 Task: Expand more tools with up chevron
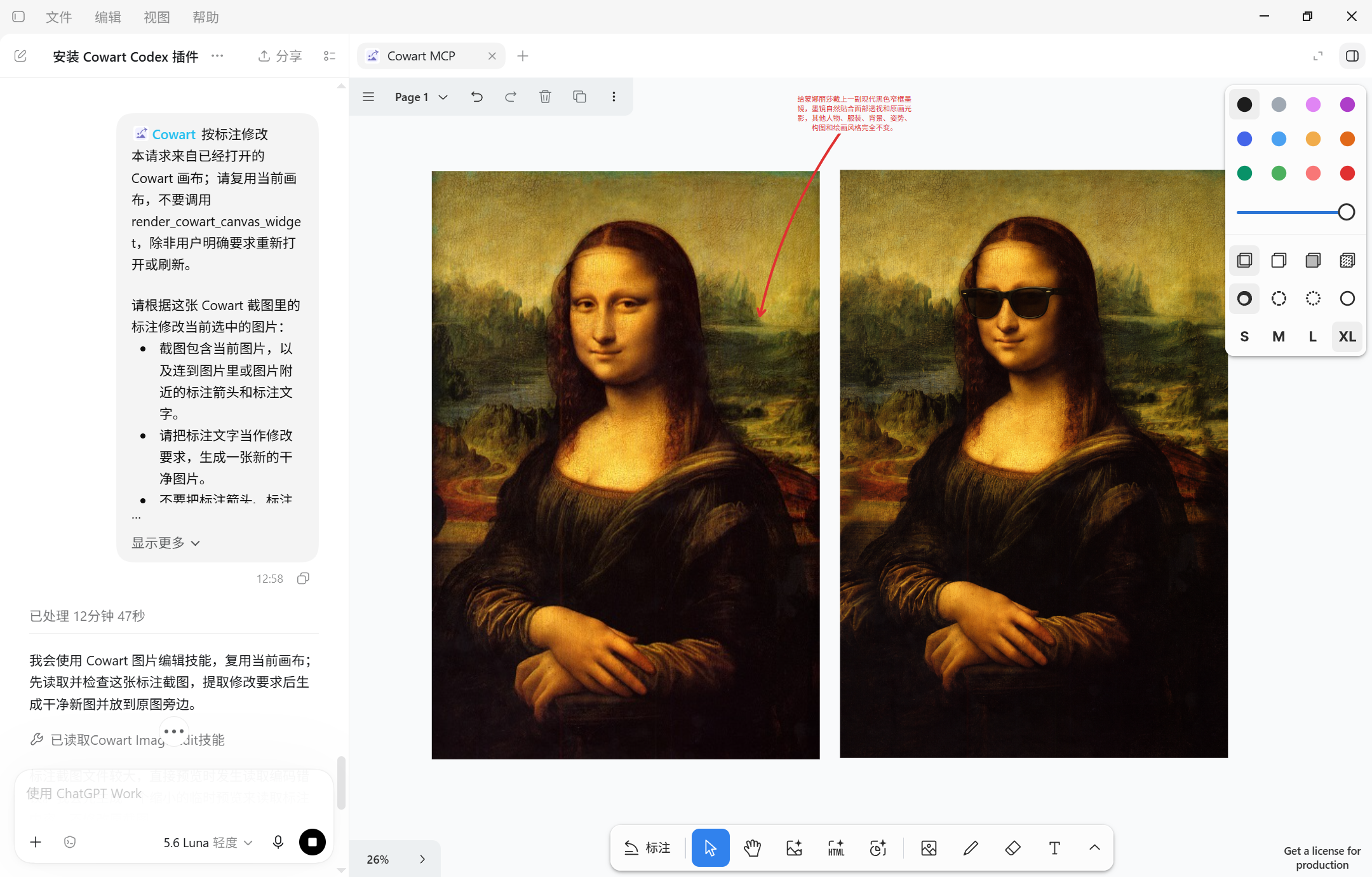[x=1094, y=848]
